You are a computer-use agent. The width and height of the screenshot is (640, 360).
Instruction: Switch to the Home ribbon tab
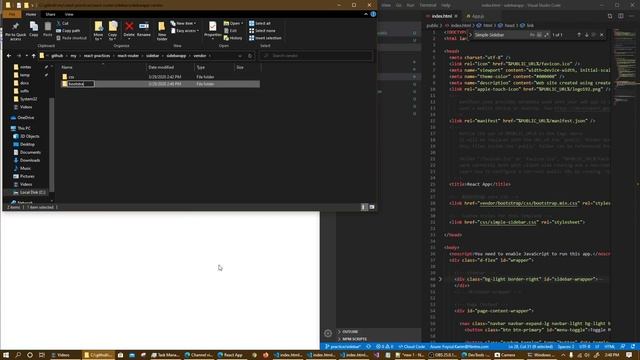tap(31, 14)
